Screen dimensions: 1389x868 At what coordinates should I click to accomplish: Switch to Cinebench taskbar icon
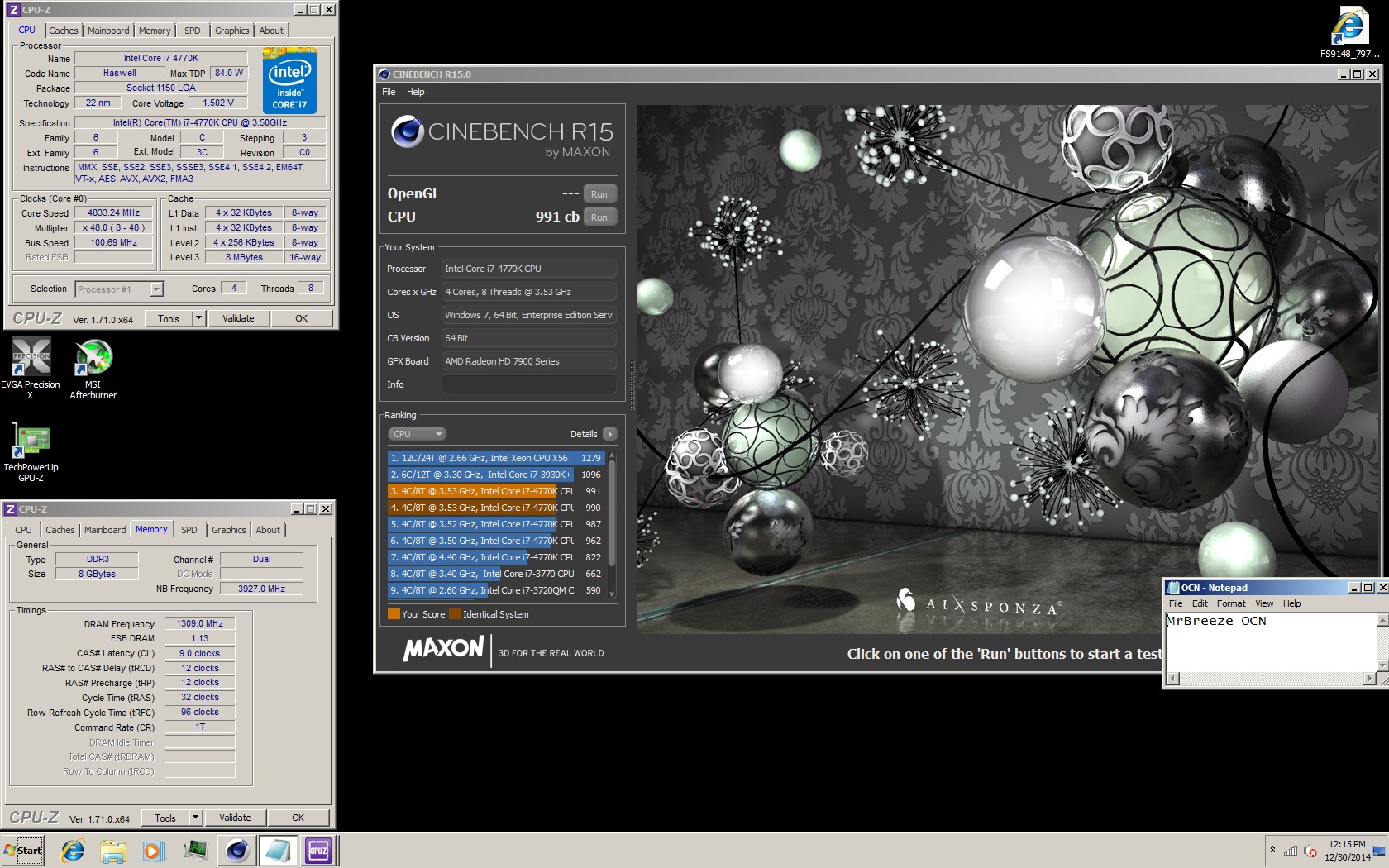237,851
